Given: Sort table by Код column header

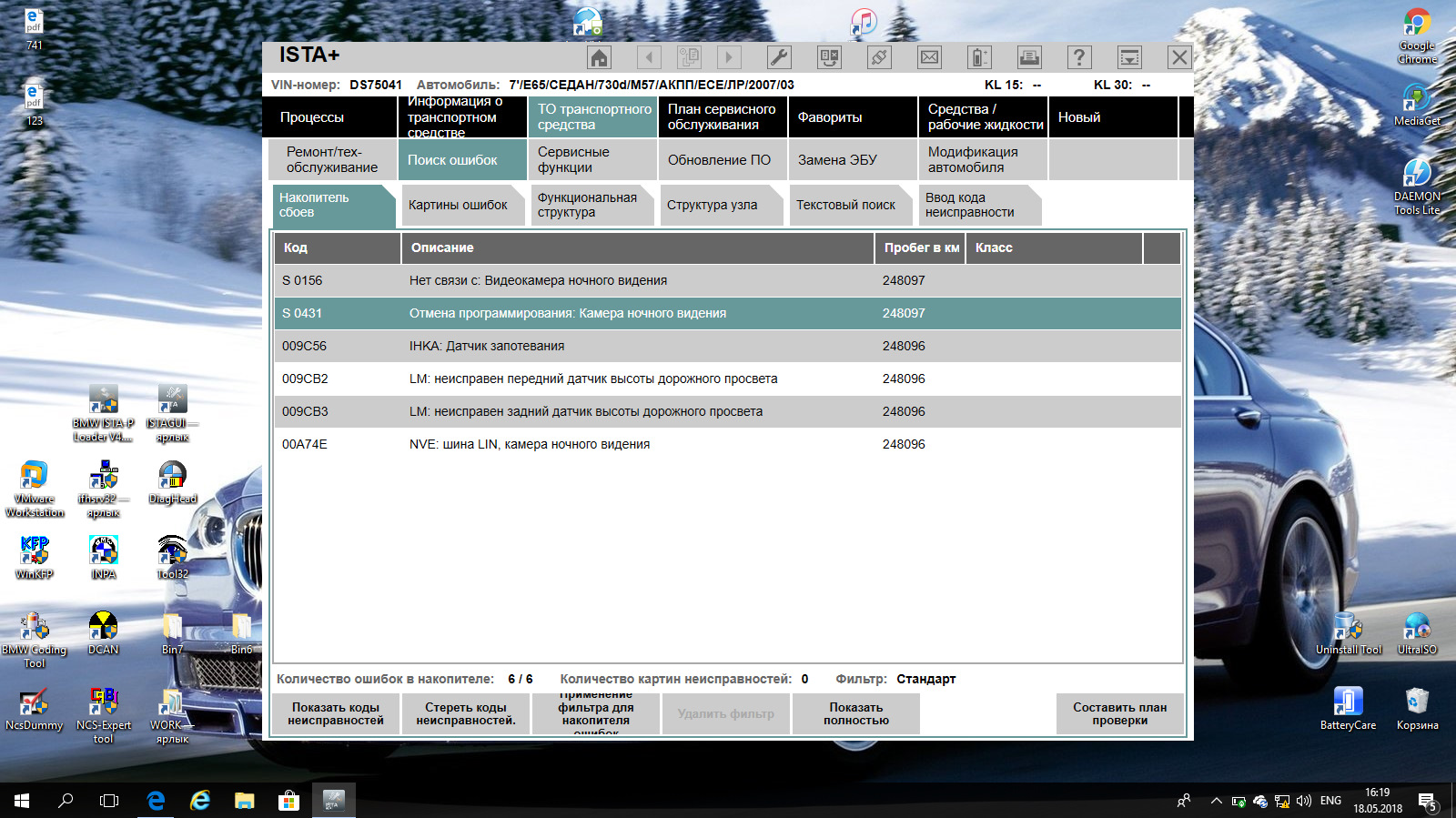Looking at the screenshot, I should [338, 247].
